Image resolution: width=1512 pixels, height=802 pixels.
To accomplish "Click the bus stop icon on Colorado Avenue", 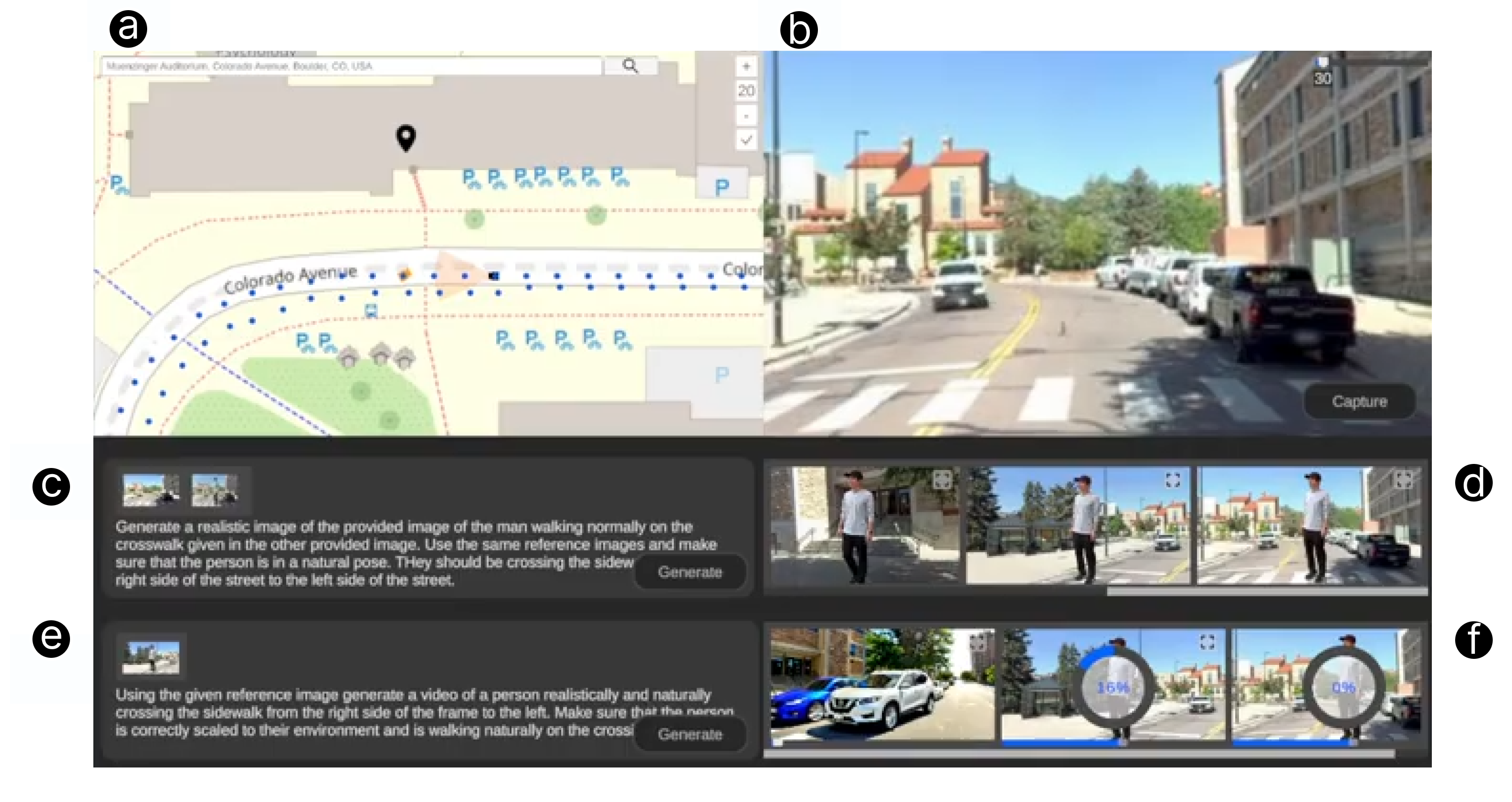I will [x=371, y=310].
